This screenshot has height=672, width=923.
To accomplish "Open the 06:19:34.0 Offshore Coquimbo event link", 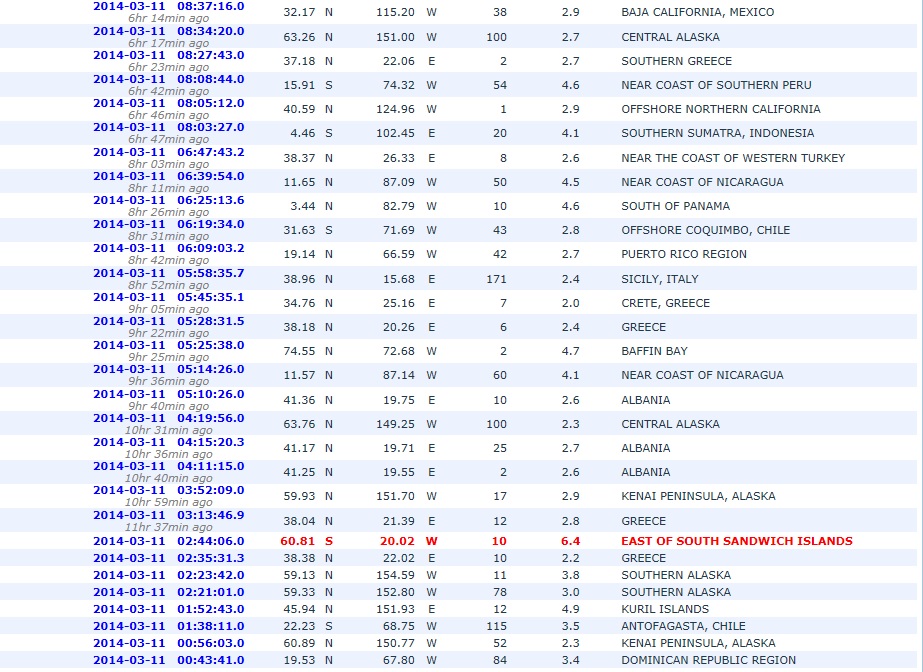I will 168,224.
